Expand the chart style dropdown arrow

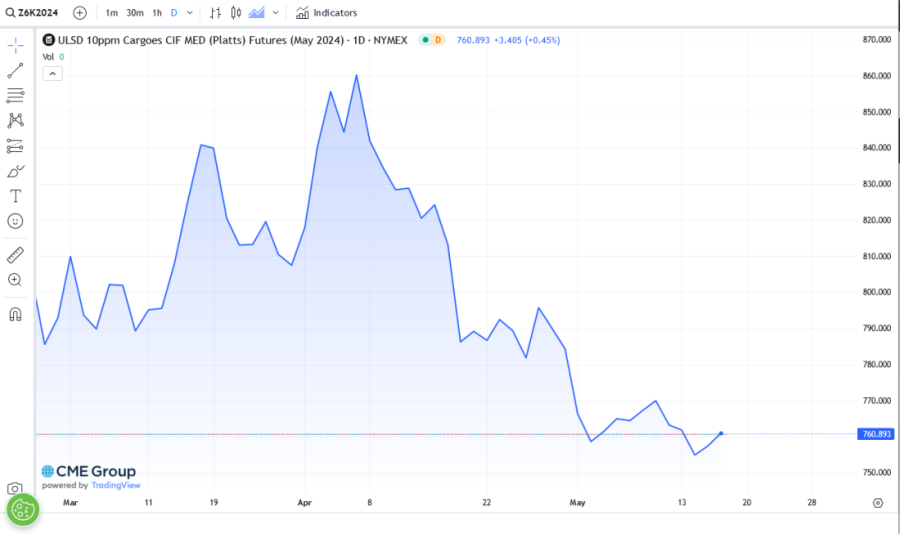pyautogui.click(x=277, y=13)
